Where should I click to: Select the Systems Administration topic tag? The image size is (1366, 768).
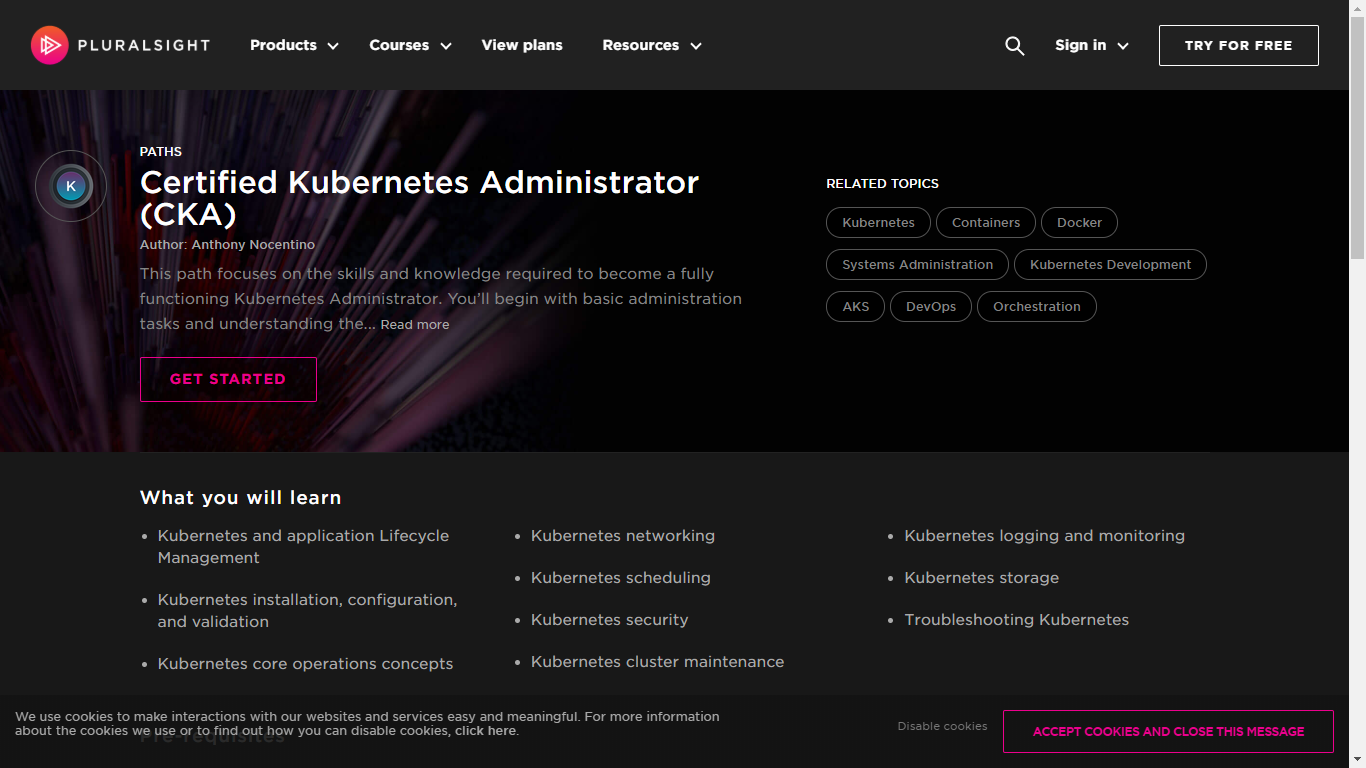pyautogui.click(x=917, y=265)
